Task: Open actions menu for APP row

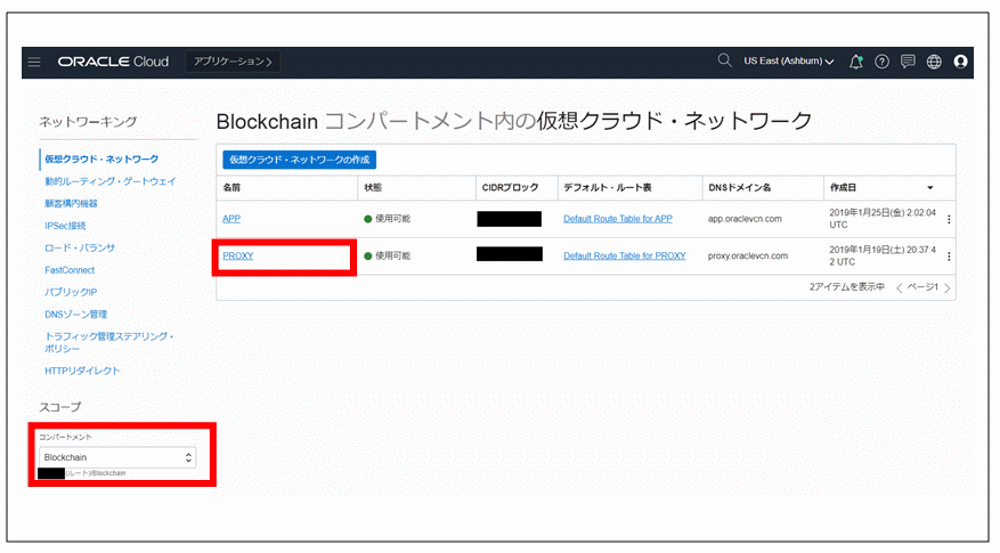Action: (949, 219)
